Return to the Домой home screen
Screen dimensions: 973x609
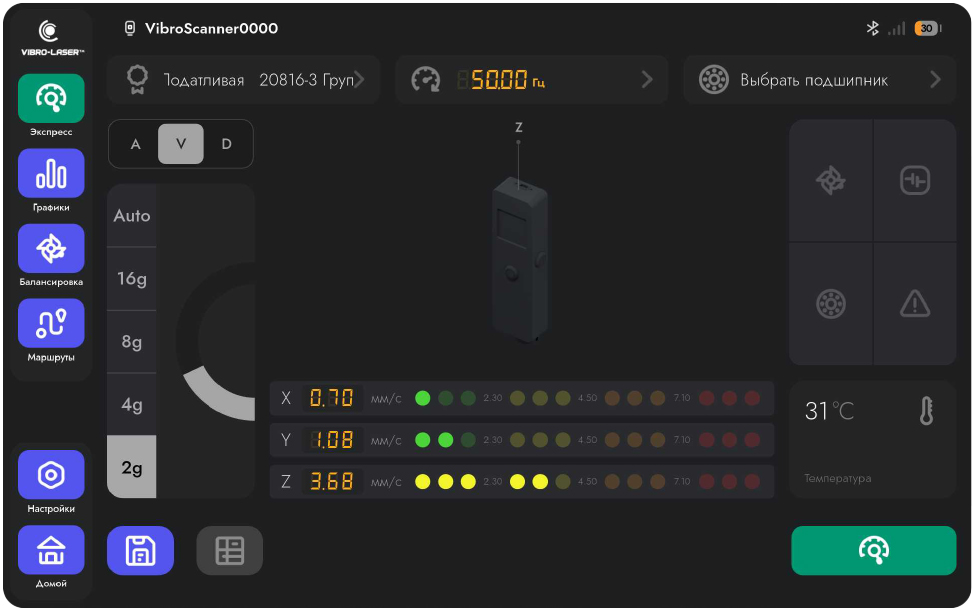point(51,550)
